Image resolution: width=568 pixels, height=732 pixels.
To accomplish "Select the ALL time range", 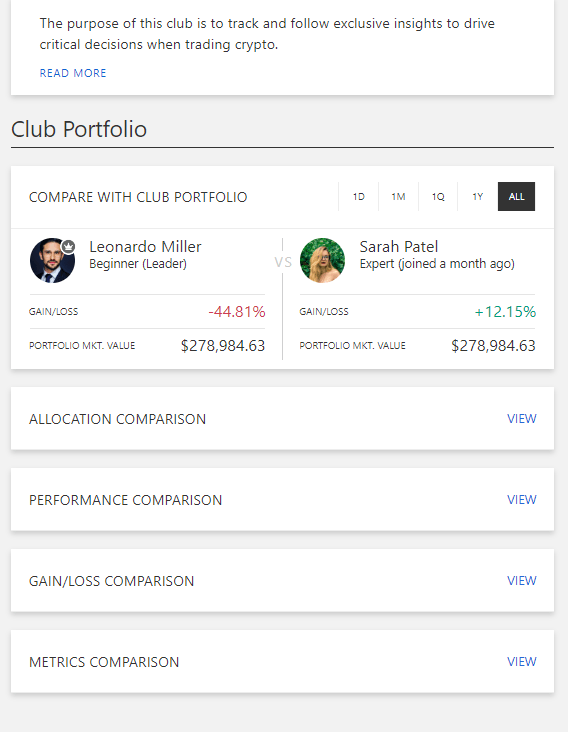I will tap(516, 197).
